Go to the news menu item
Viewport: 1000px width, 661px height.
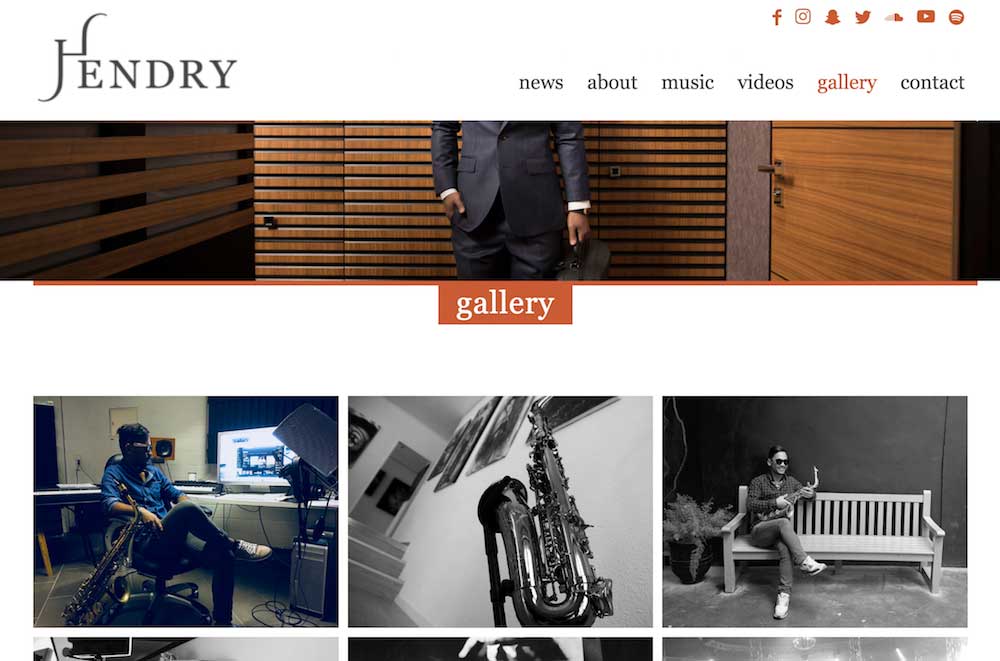pyautogui.click(x=541, y=82)
